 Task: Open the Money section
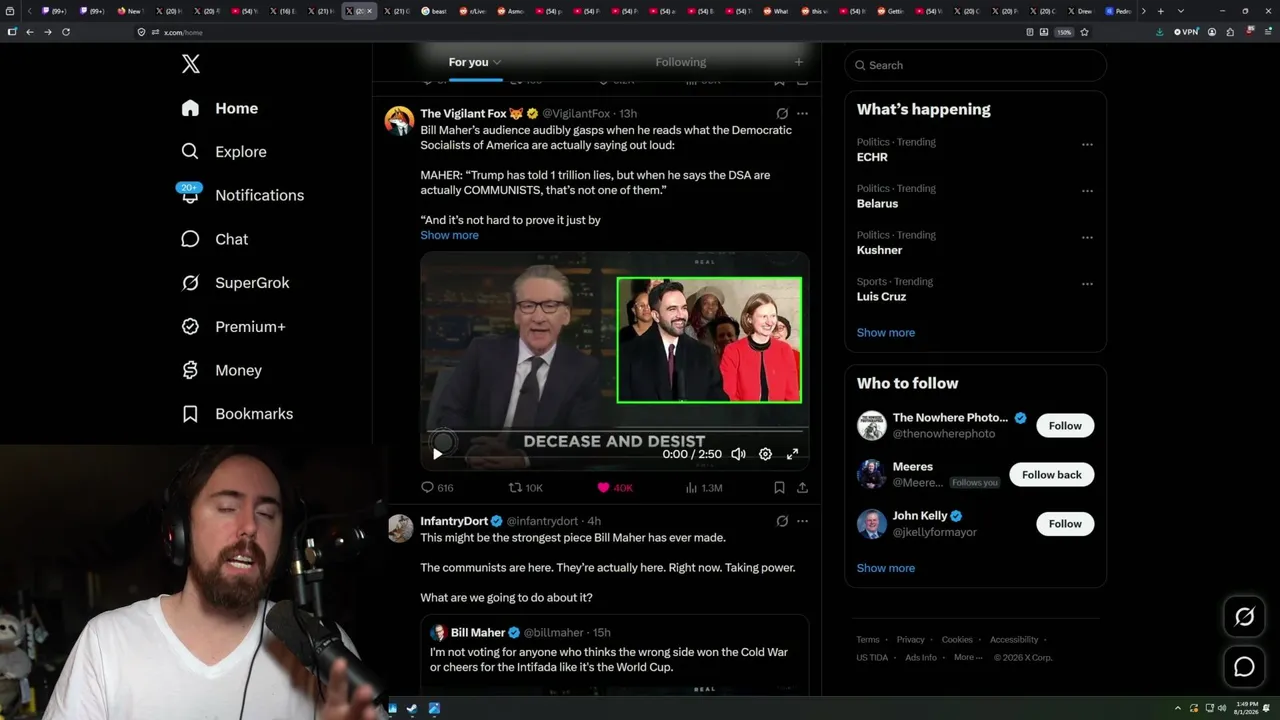(x=221, y=370)
